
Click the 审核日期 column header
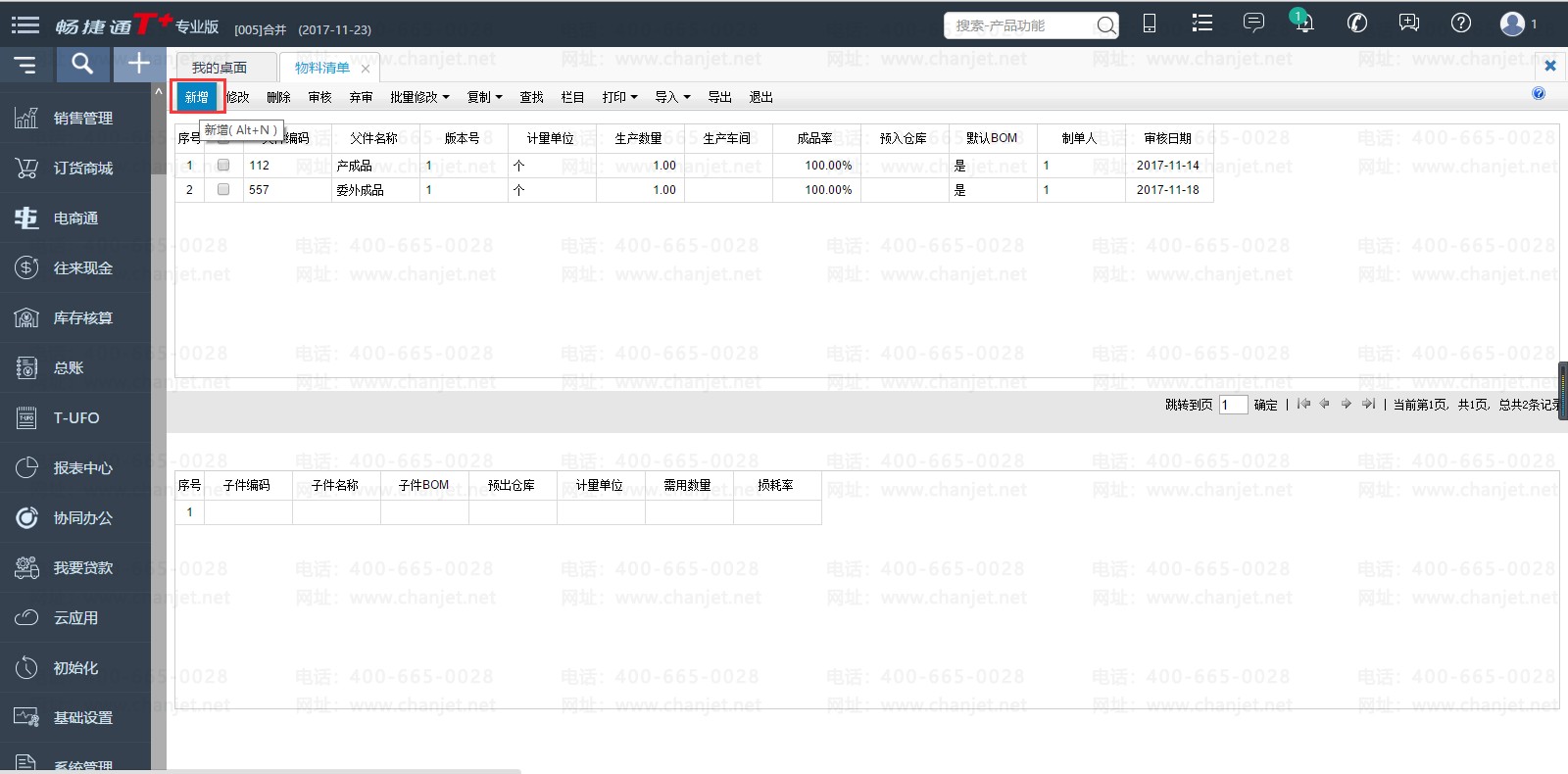point(1169,138)
